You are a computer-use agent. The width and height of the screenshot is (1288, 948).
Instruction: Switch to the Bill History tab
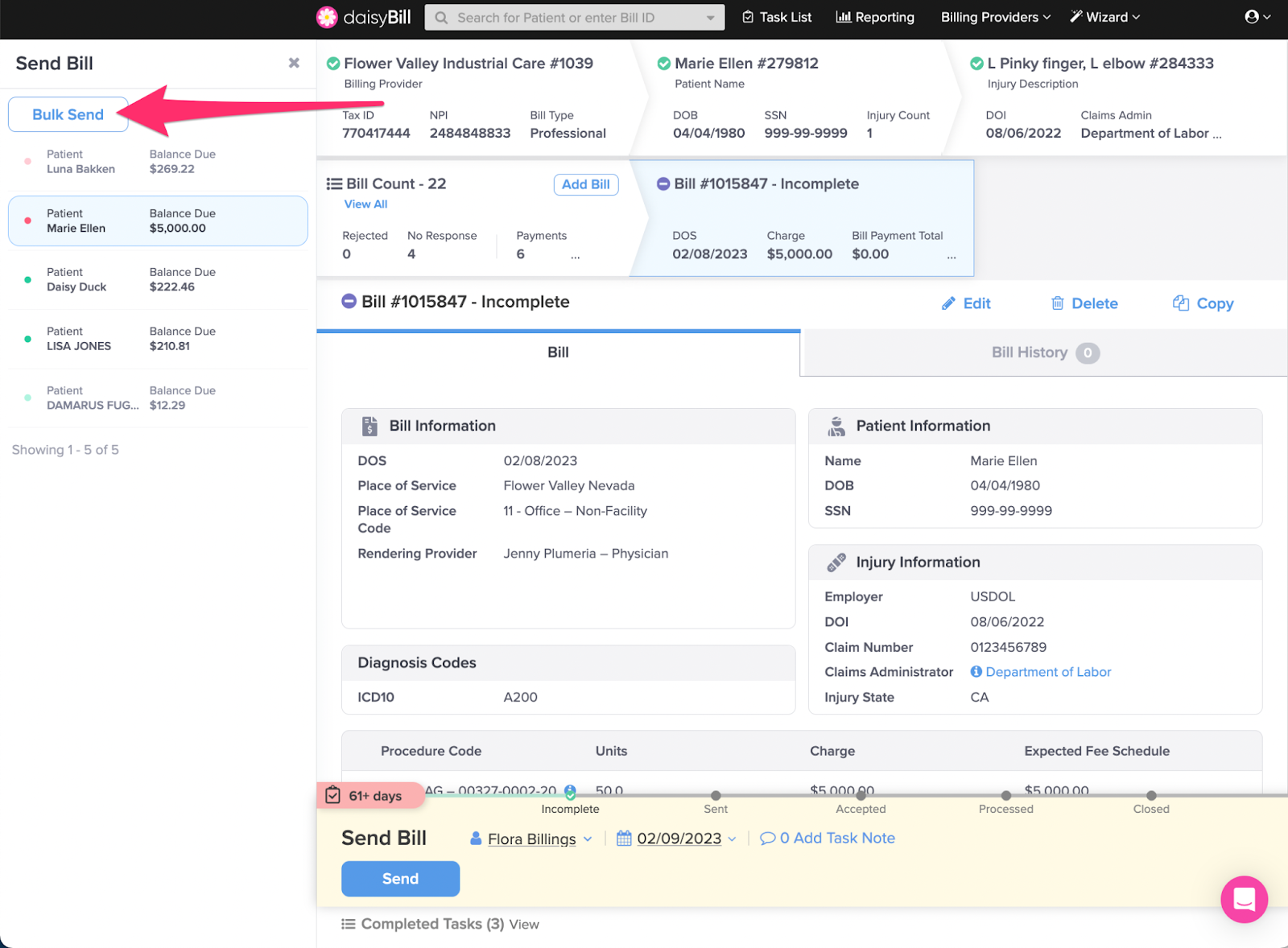1046,352
